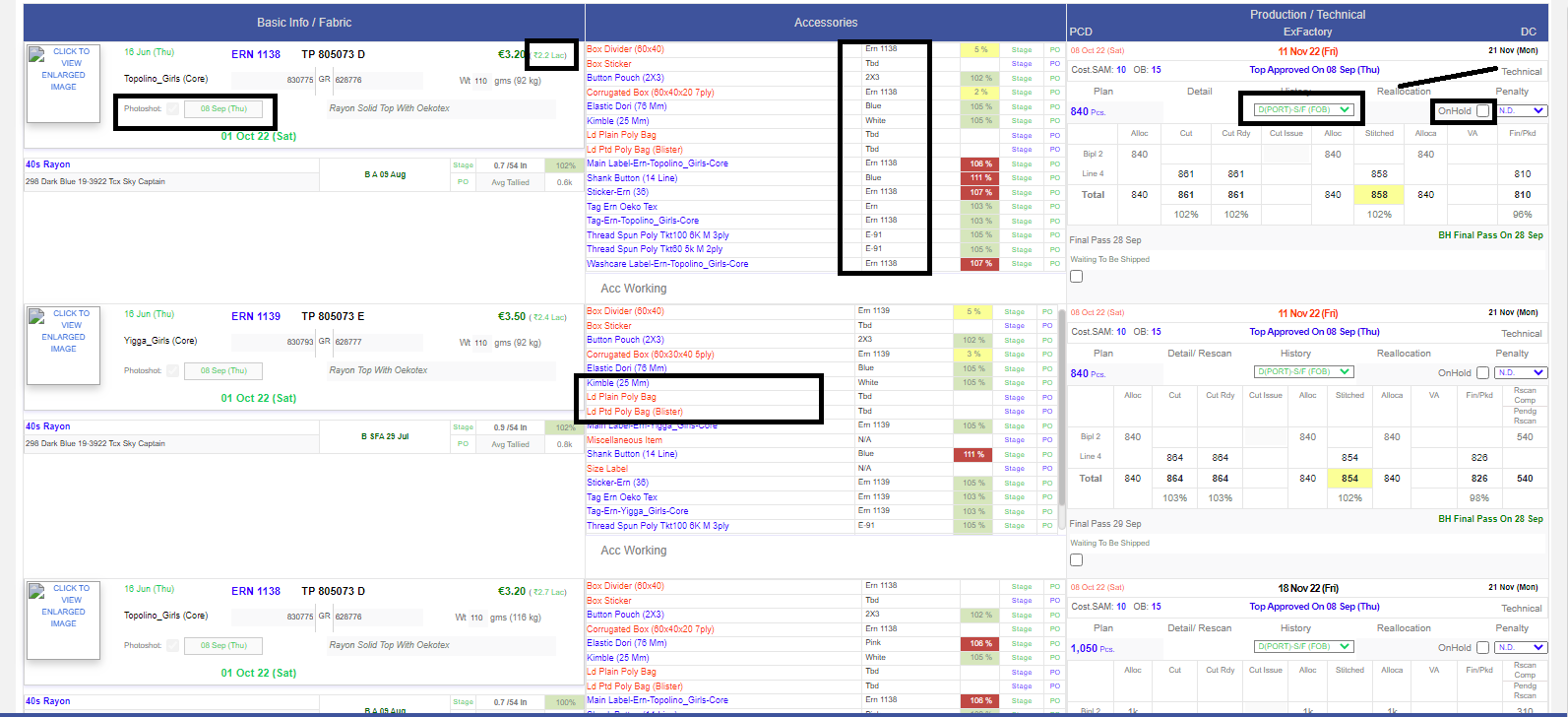Image resolution: width=1568 pixels, height=717 pixels.
Task: Switch to History tab in Final Pass 29 Sep order
Action: point(1295,354)
